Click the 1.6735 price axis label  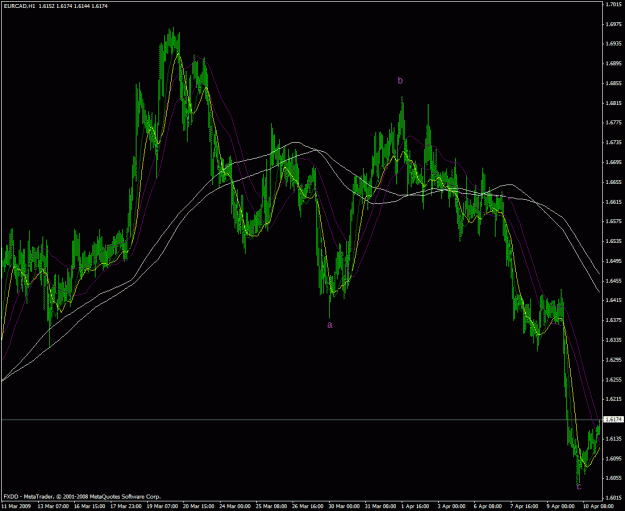pyautogui.click(x=614, y=142)
